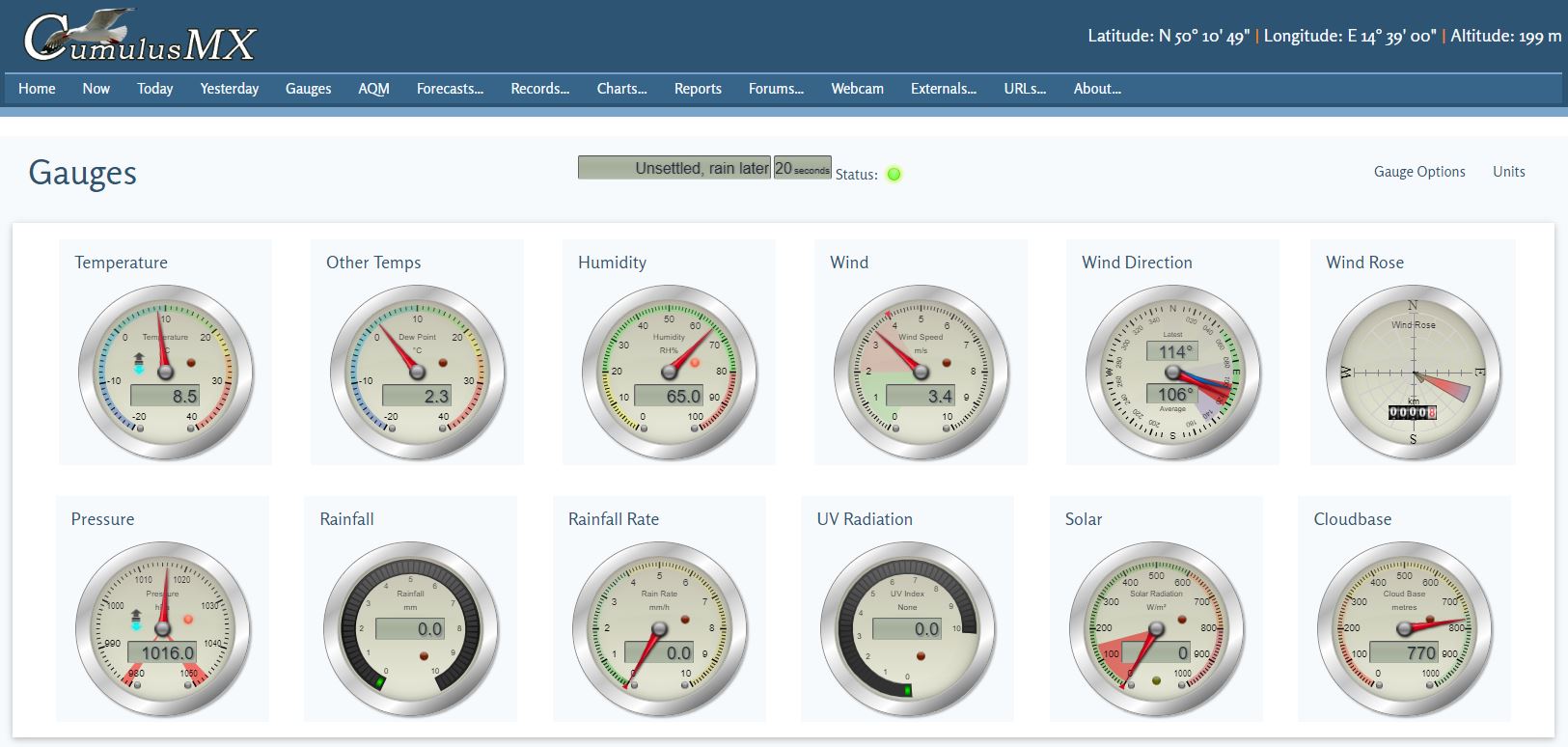Expand the About... menu
The image size is (1568, 747).
click(1098, 88)
